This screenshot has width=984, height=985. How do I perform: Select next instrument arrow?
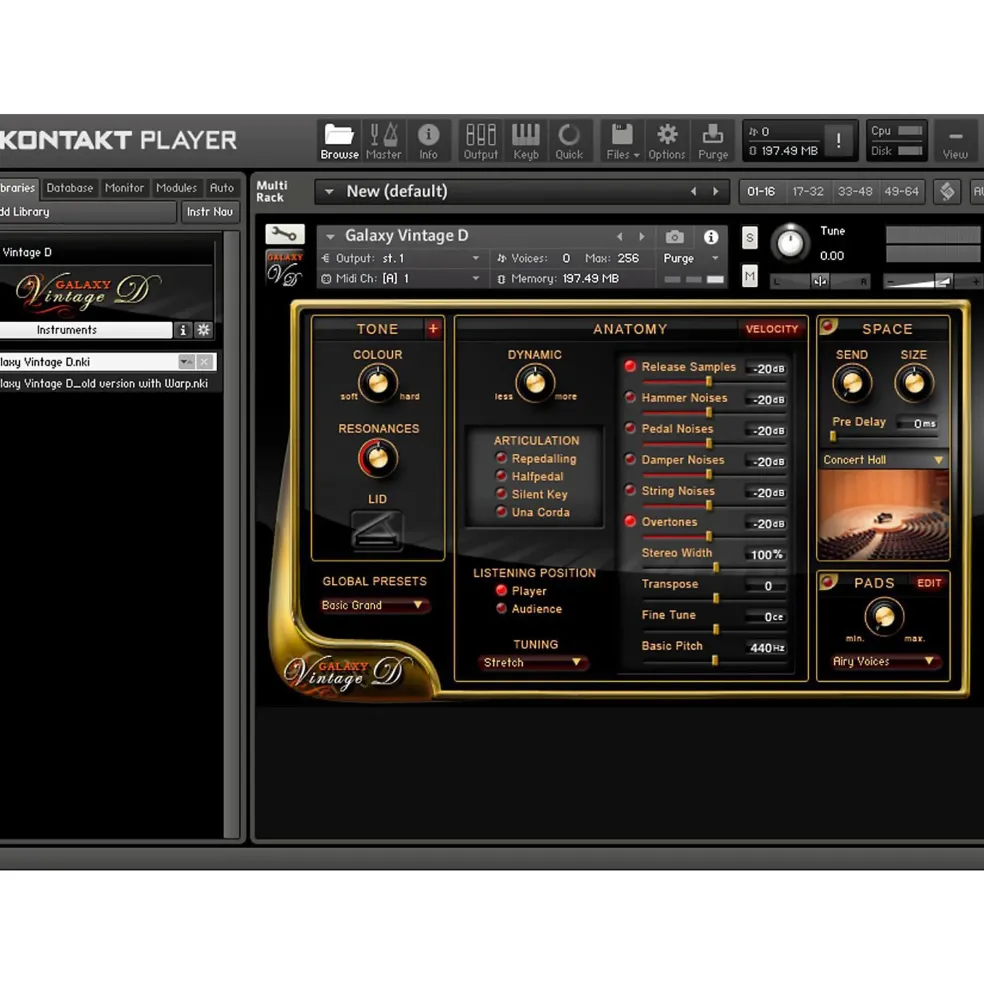[x=642, y=237]
